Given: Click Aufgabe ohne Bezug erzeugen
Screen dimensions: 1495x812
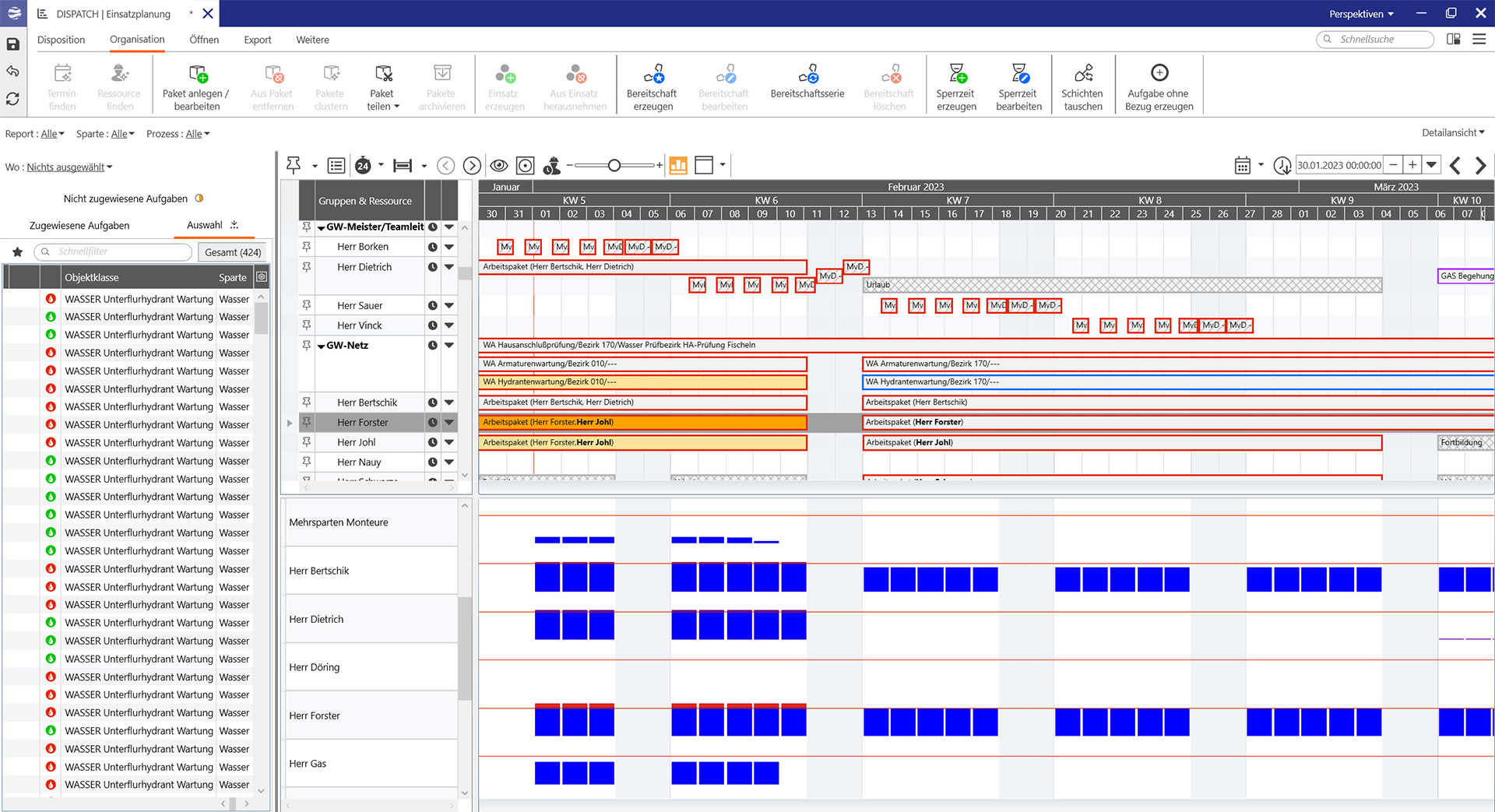Looking at the screenshot, I should click(x=1159, y=87).
